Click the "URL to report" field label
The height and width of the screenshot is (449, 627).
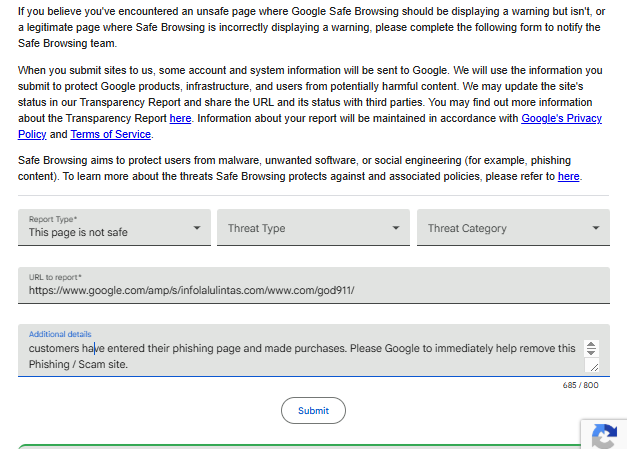point(55,277)
